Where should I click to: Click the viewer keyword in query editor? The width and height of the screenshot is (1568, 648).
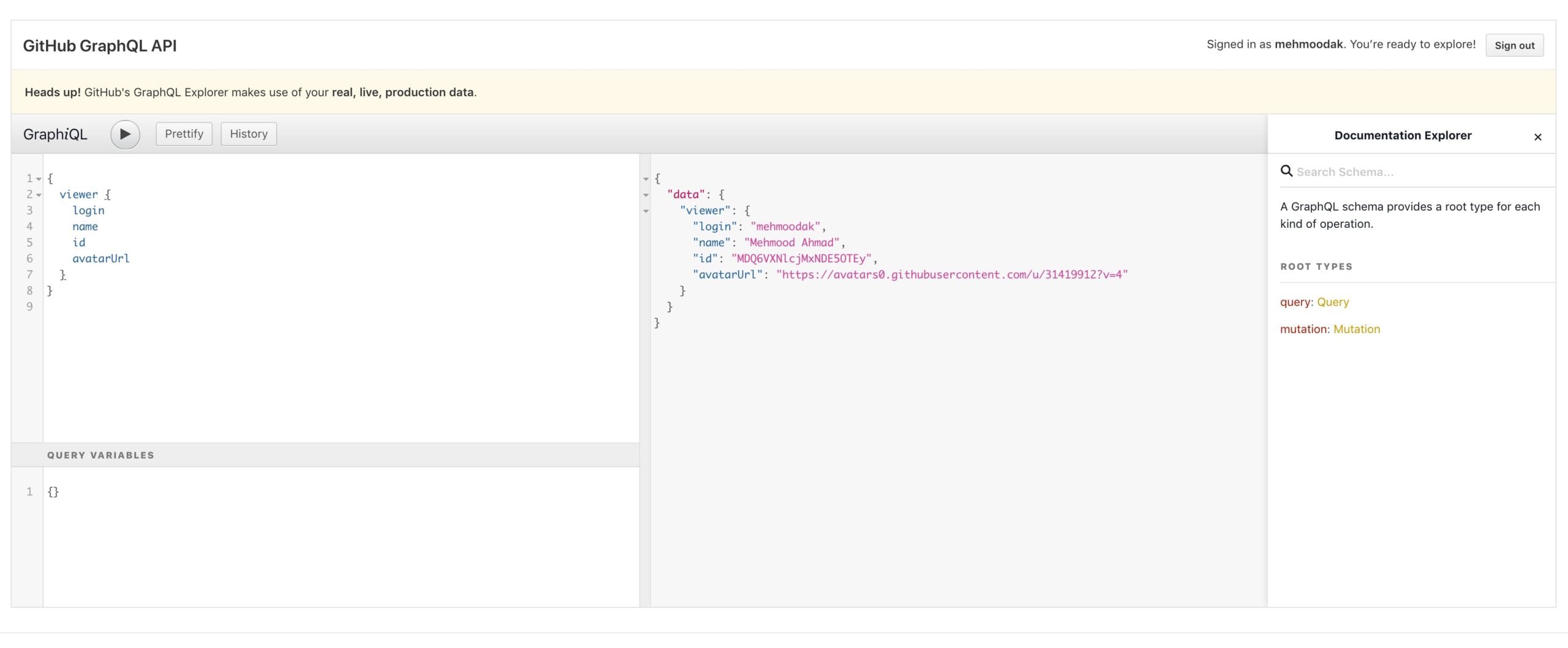pyautogui.click(x=78, y=195)
